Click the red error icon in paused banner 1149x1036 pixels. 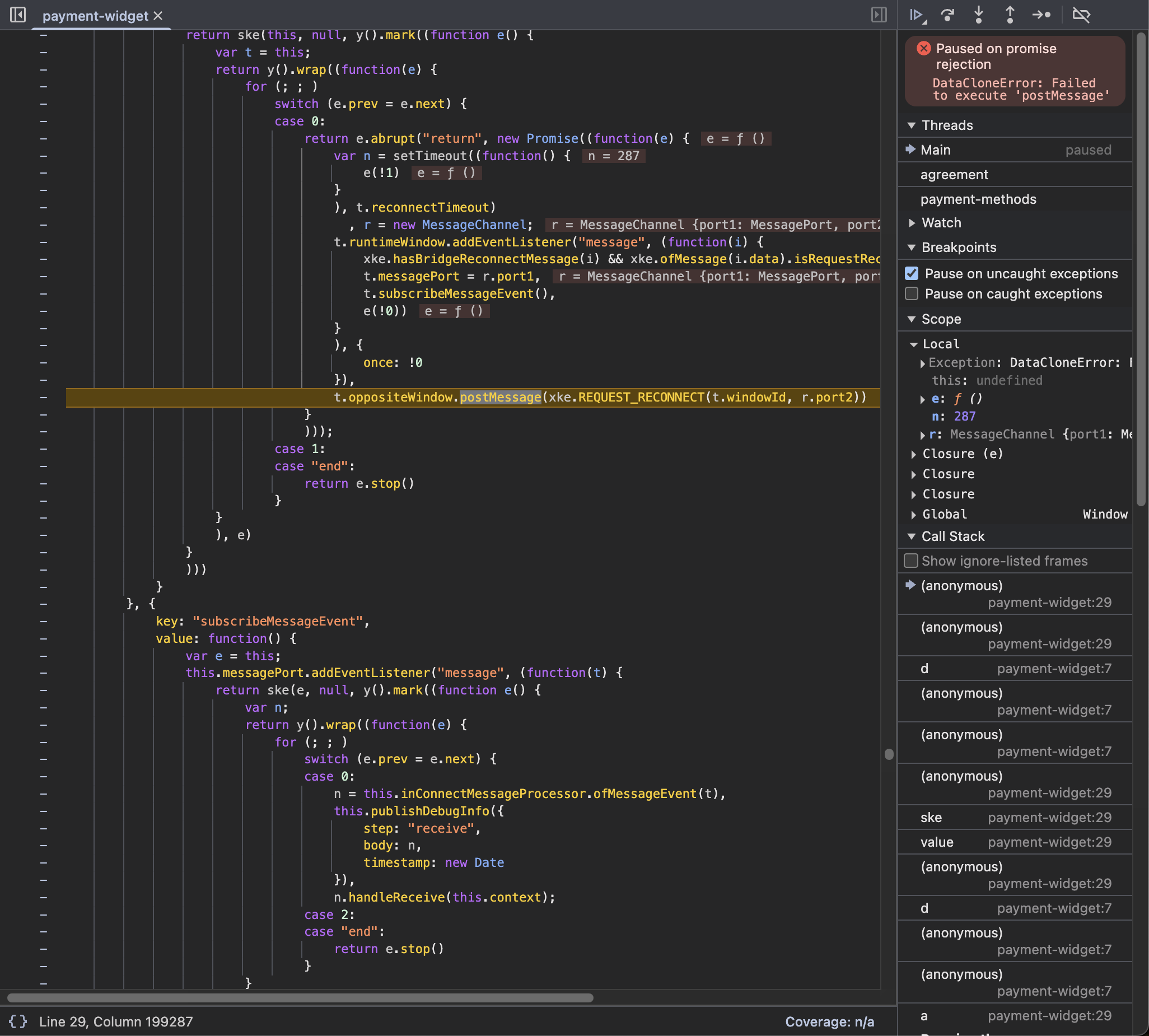[924, 48]
